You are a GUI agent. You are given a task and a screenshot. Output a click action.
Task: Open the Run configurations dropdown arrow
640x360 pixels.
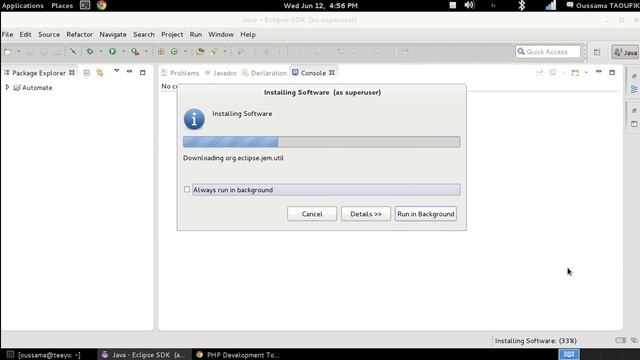[123, 52]
